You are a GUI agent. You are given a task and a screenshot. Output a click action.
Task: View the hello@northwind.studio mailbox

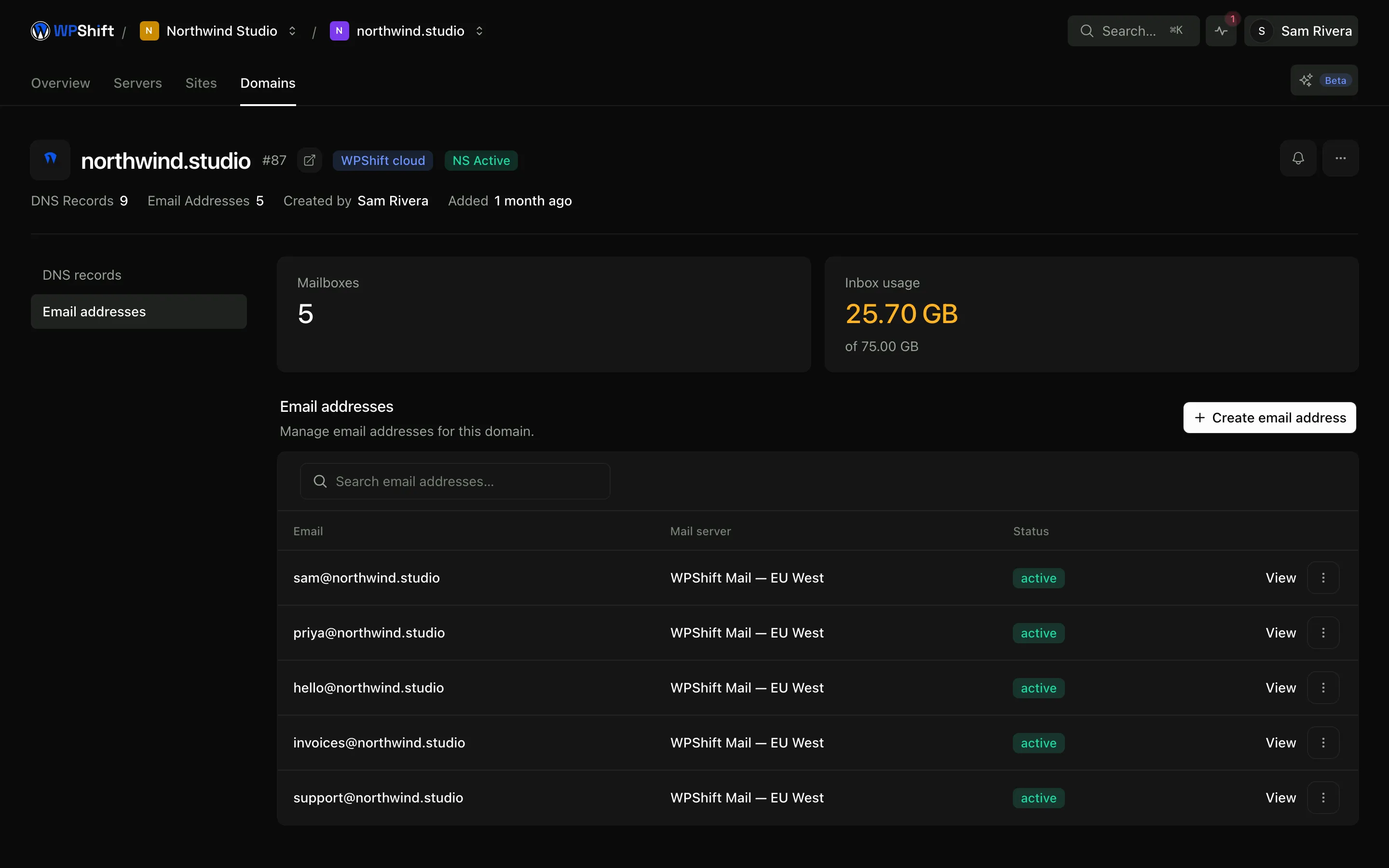coord(1281,688)
